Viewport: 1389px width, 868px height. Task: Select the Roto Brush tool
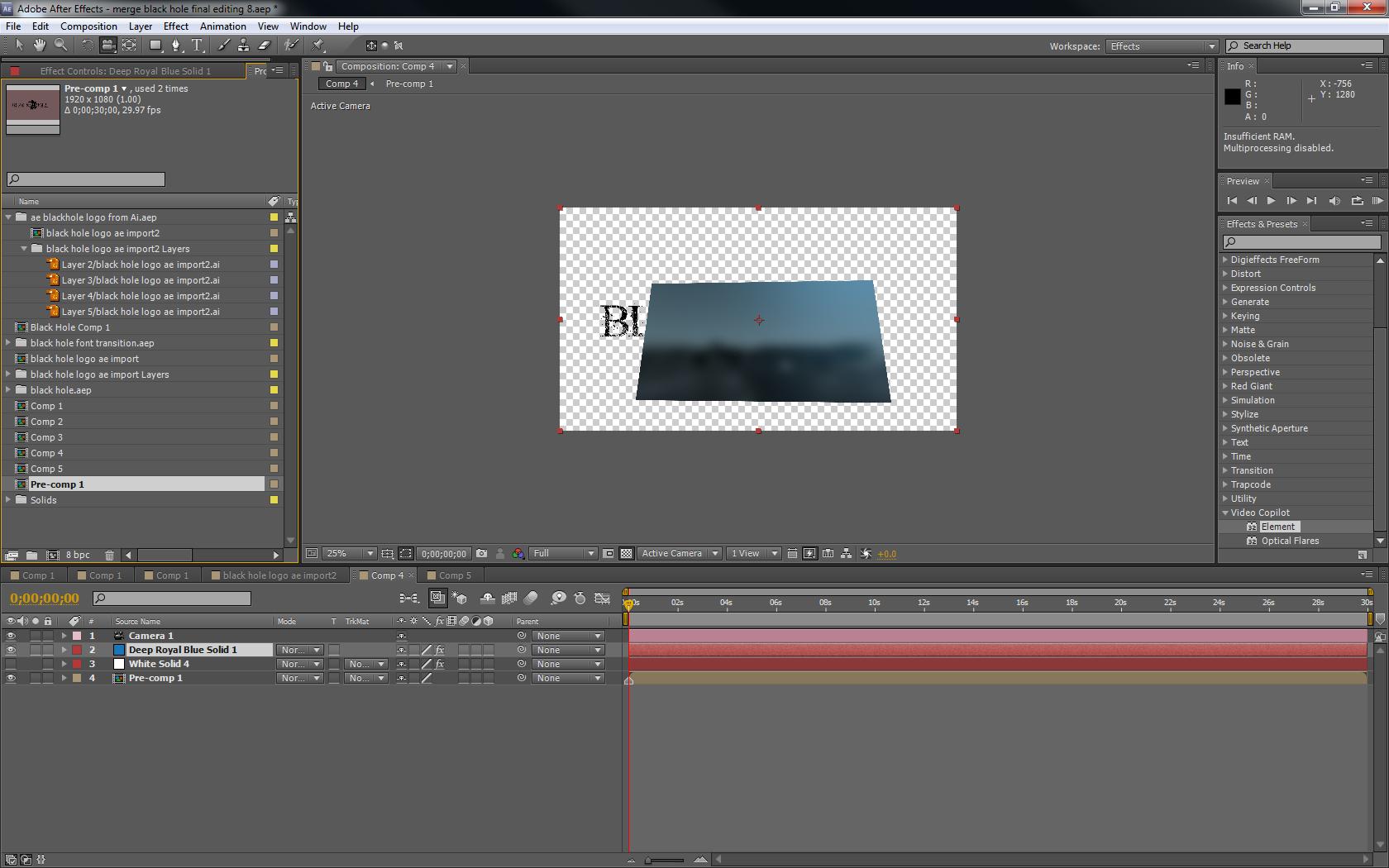coord(291,45)
